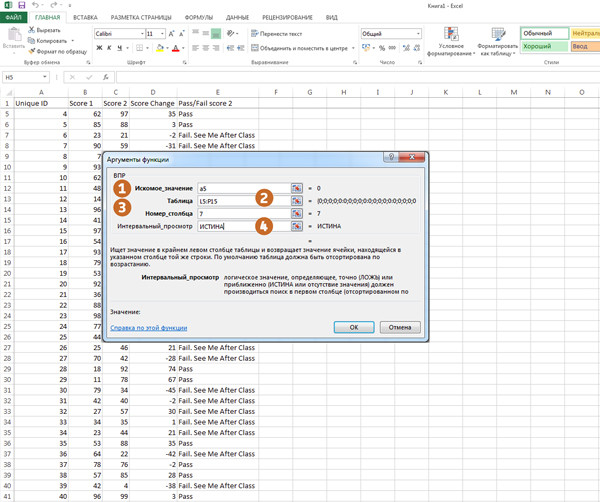Image resolution: width=600 pixels, height=502 pixels.
Task: Toggle italic К formatting
Action: [110, 48]
